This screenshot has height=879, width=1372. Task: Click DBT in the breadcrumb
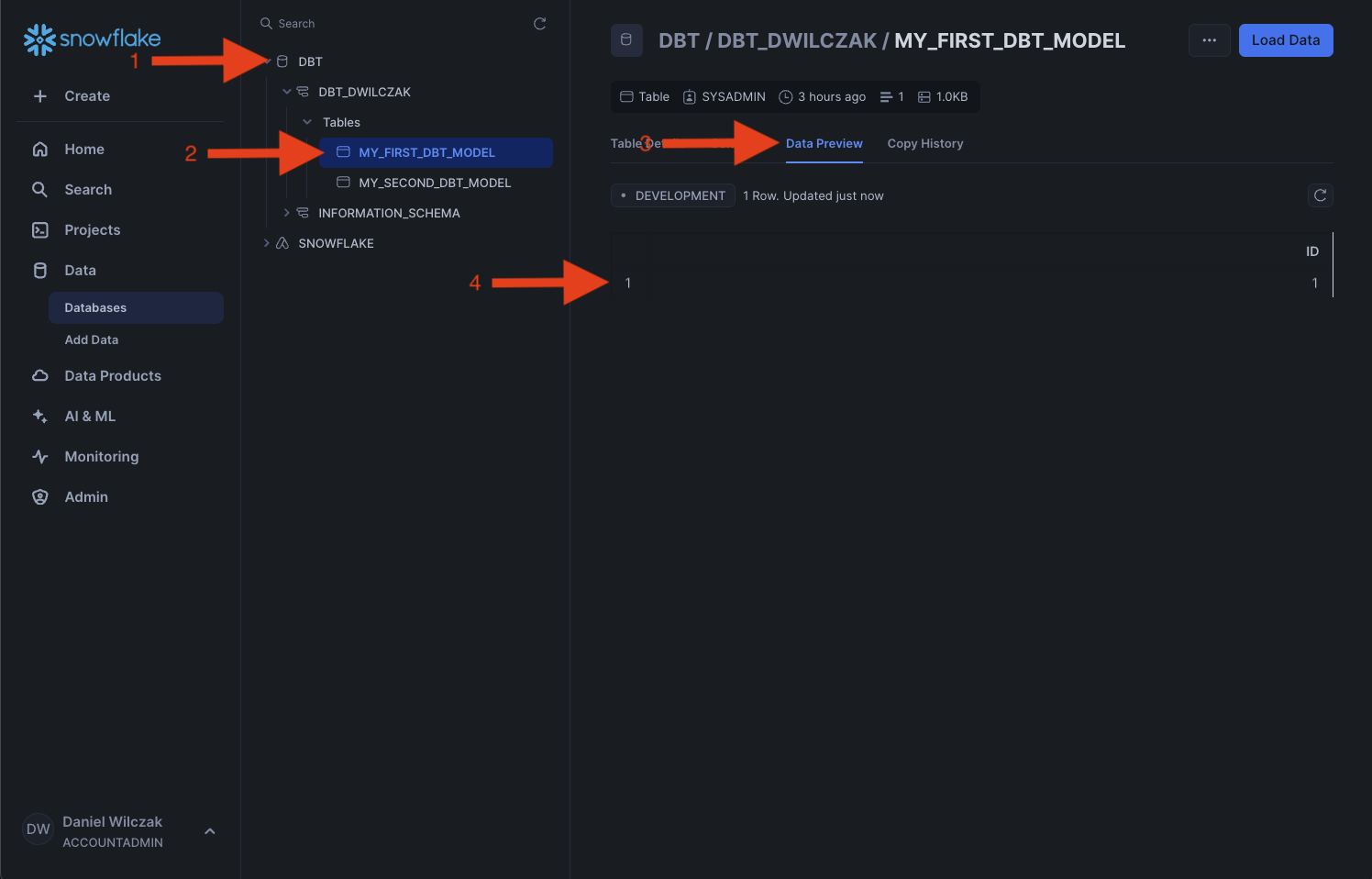[x=679, y=40]
